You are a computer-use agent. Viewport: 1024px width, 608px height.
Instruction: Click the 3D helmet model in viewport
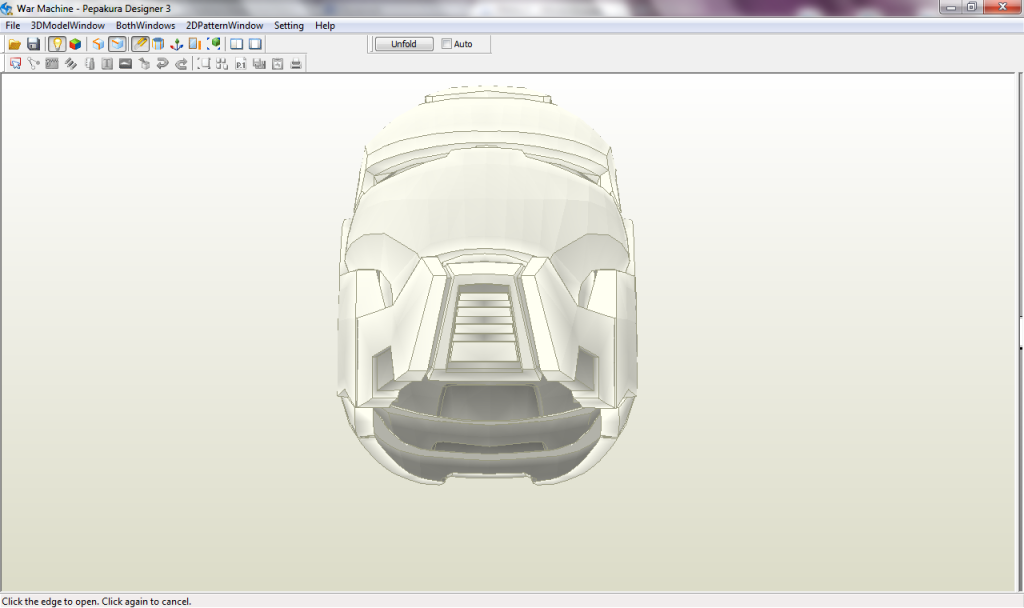pos(487,285)
